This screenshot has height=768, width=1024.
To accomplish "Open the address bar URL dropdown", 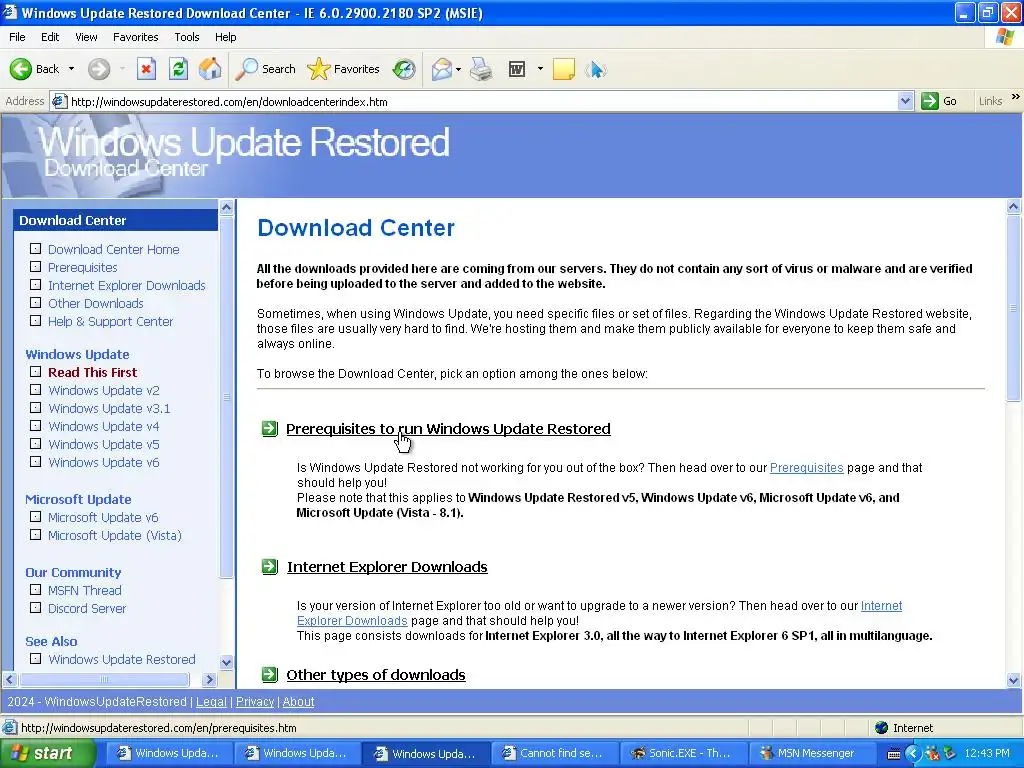I will 905,101.
